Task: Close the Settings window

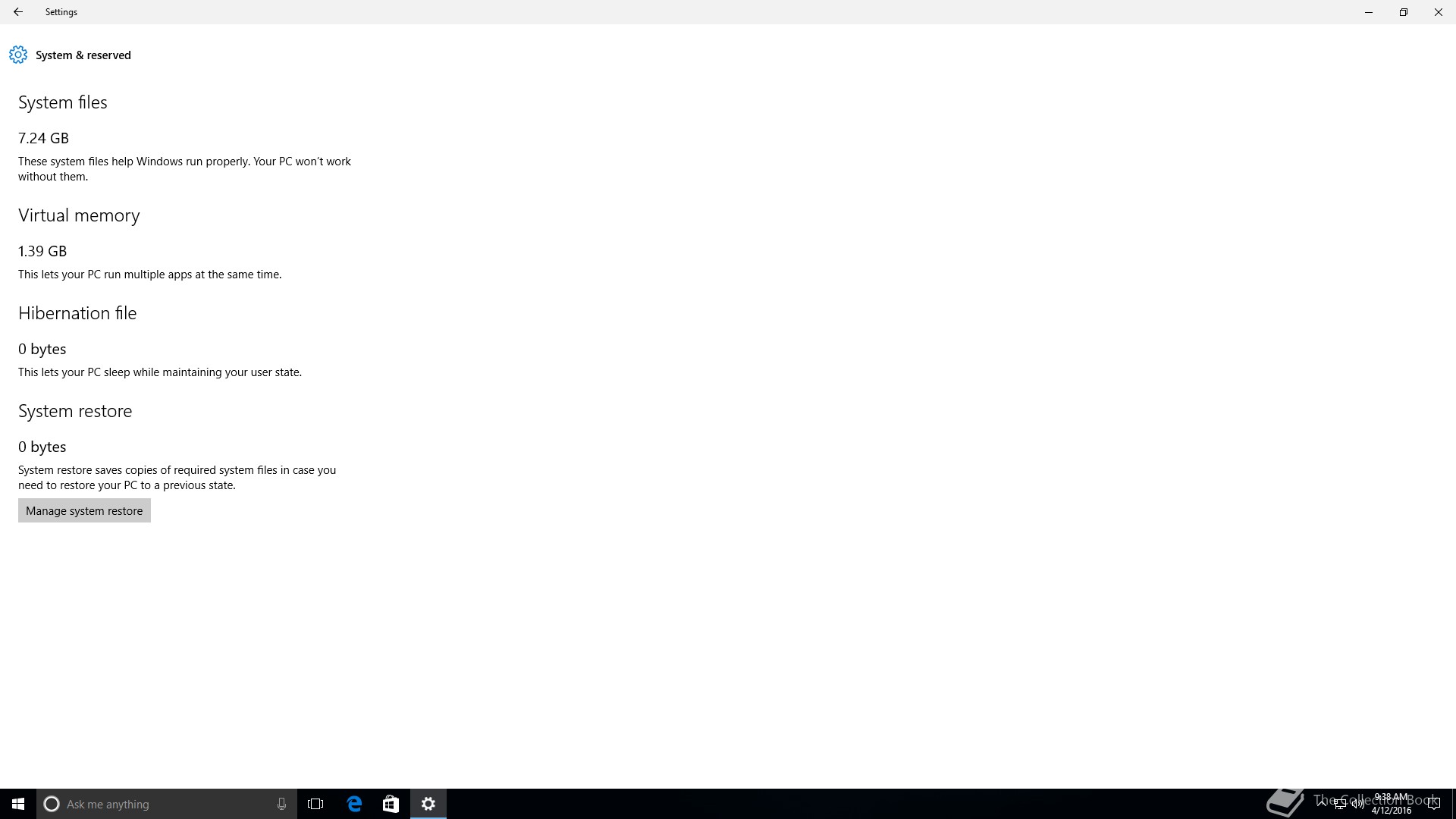Action: (1439, 12)
